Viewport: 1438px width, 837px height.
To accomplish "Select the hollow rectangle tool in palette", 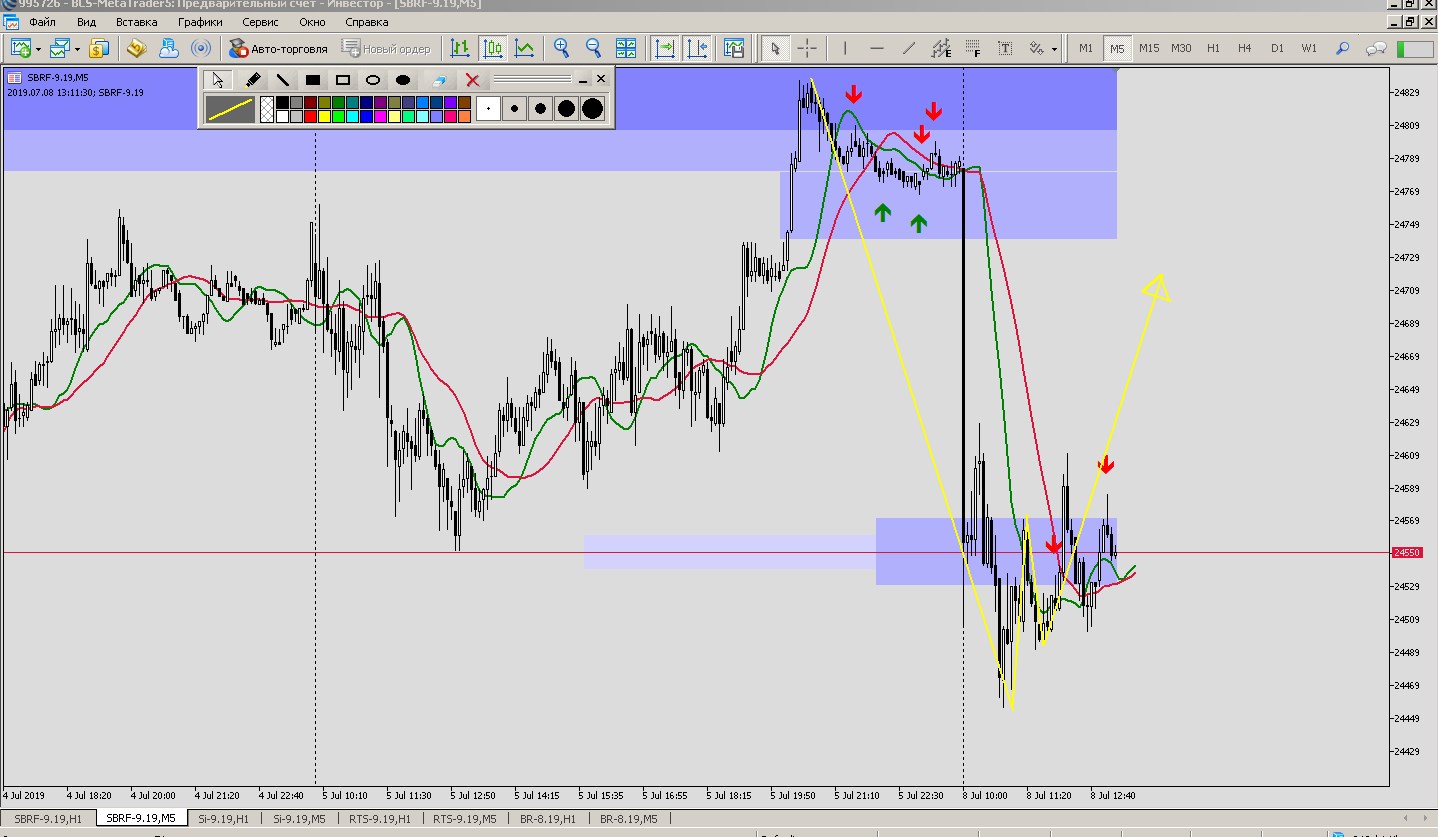I will (x=343, y=80).
